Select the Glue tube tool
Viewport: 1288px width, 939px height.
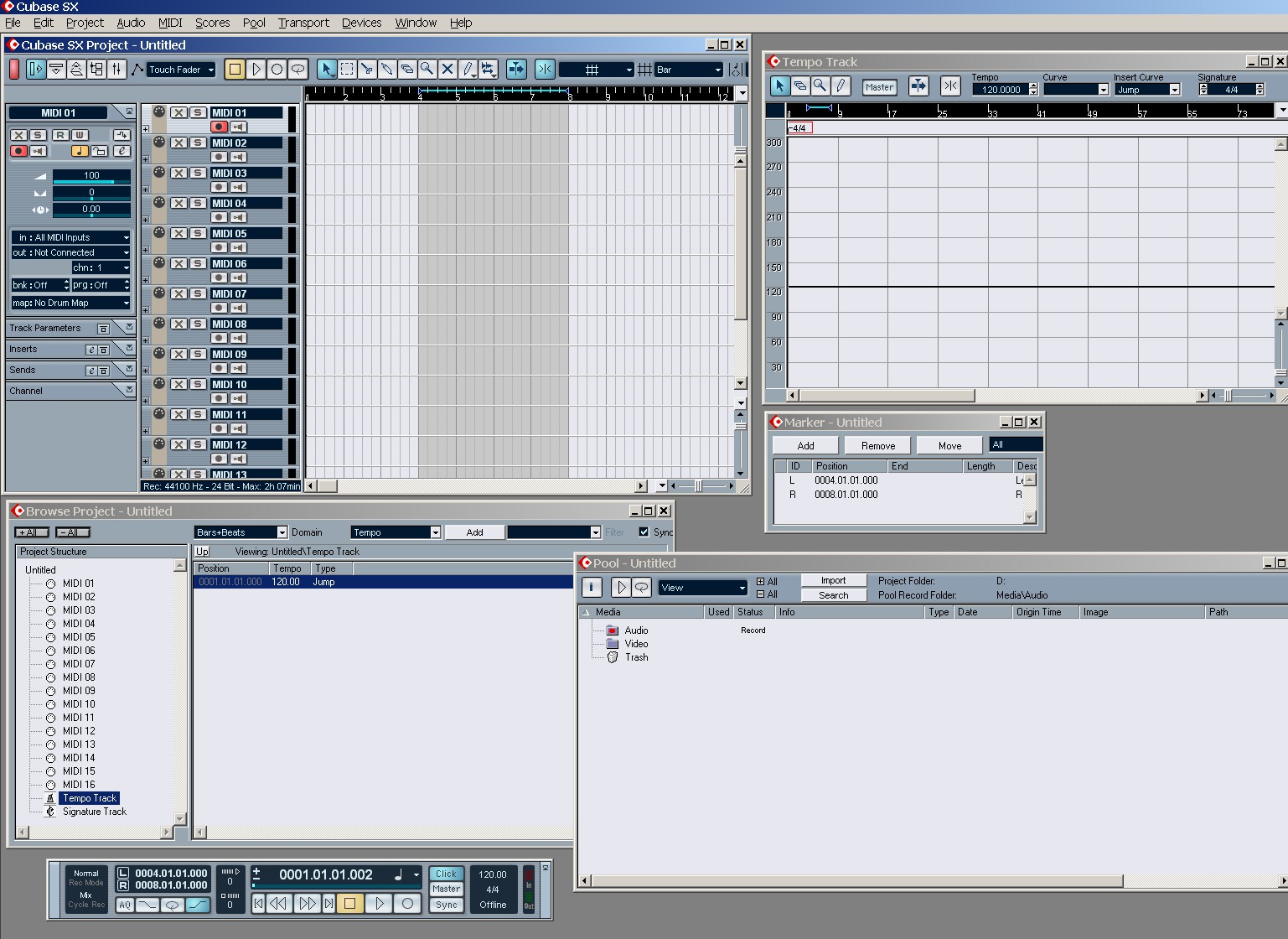tap(387, 70)
